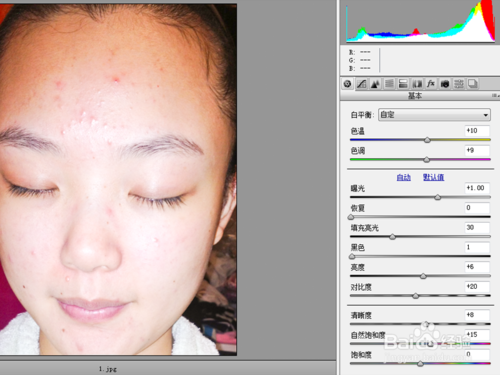The image size is (500, 375).
Task: Click the 色调 value field showing +9
Action: click(x=477, y=150)
